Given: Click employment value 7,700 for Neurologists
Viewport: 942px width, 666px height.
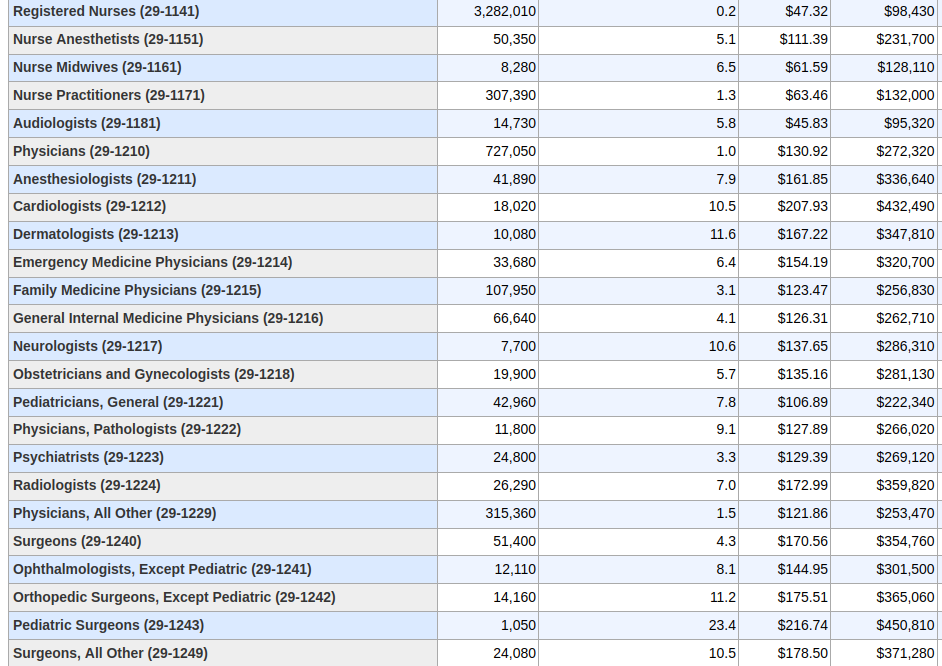Looking at the screenshot, I should [x=518, y=347].
